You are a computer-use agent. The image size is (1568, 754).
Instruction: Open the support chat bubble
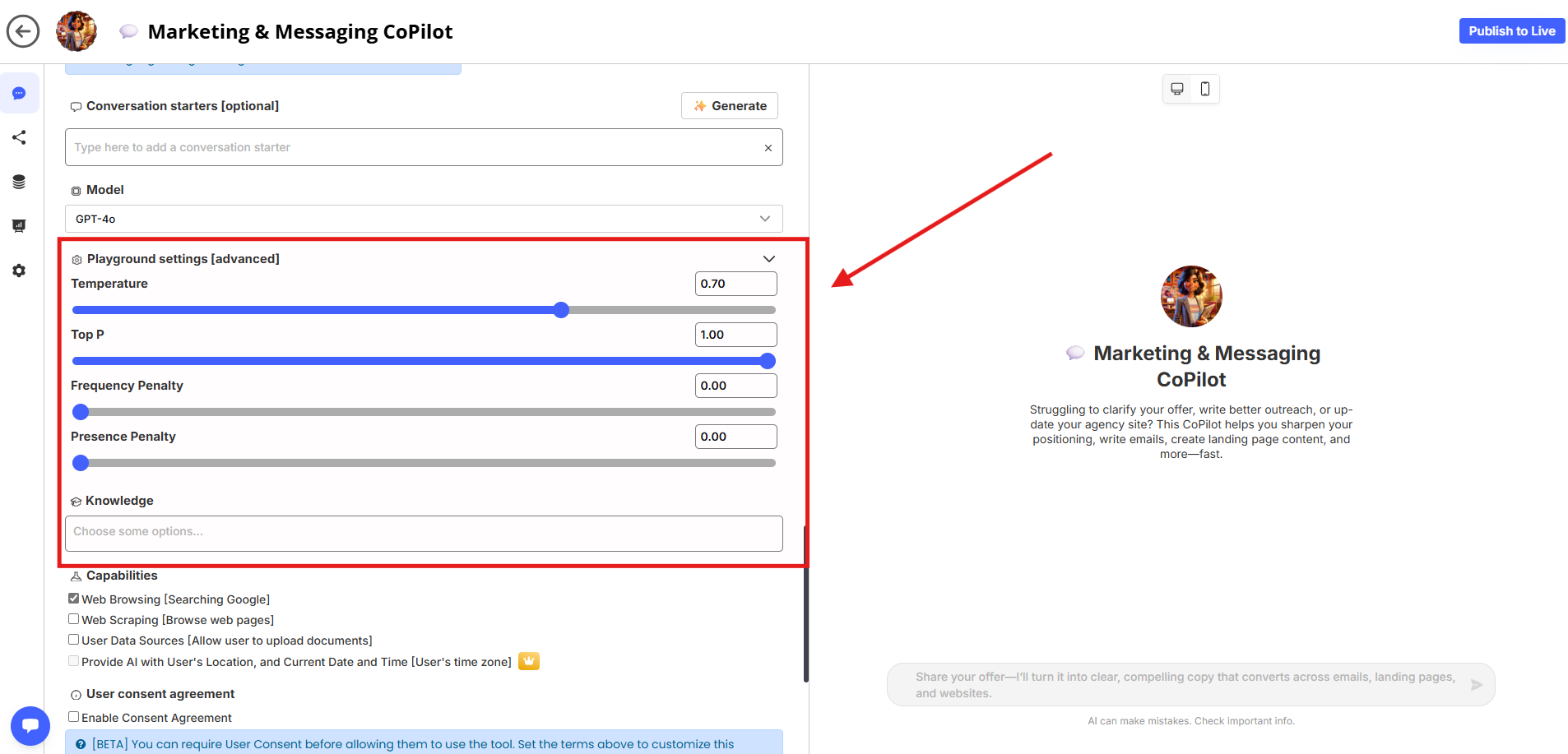point(30,726)
